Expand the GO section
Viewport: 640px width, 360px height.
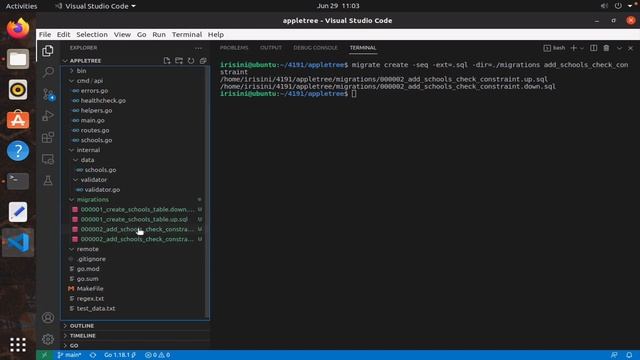click(x=74, y=346)
